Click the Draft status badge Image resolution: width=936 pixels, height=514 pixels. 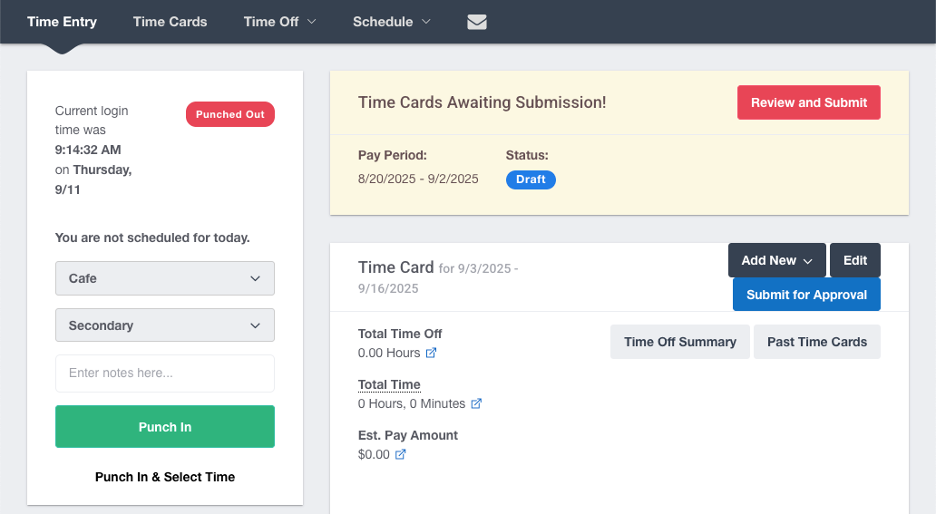click(530, 180)
